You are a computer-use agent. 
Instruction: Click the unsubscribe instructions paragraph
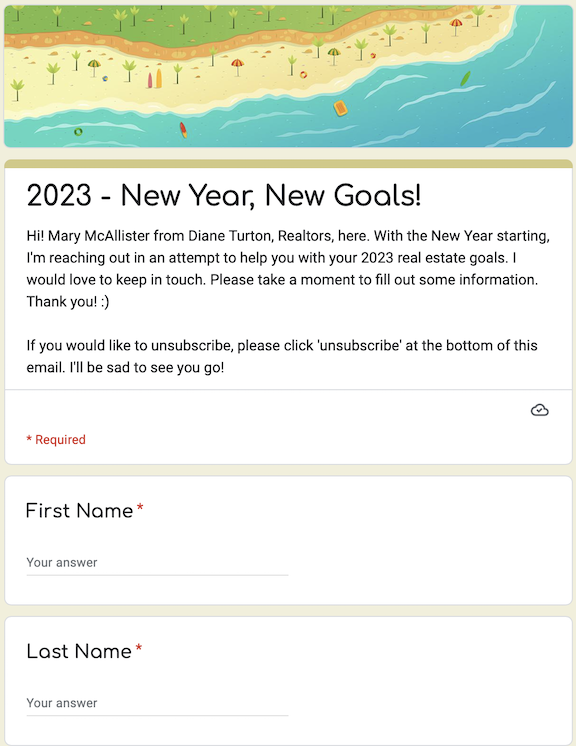coord(282,356)
